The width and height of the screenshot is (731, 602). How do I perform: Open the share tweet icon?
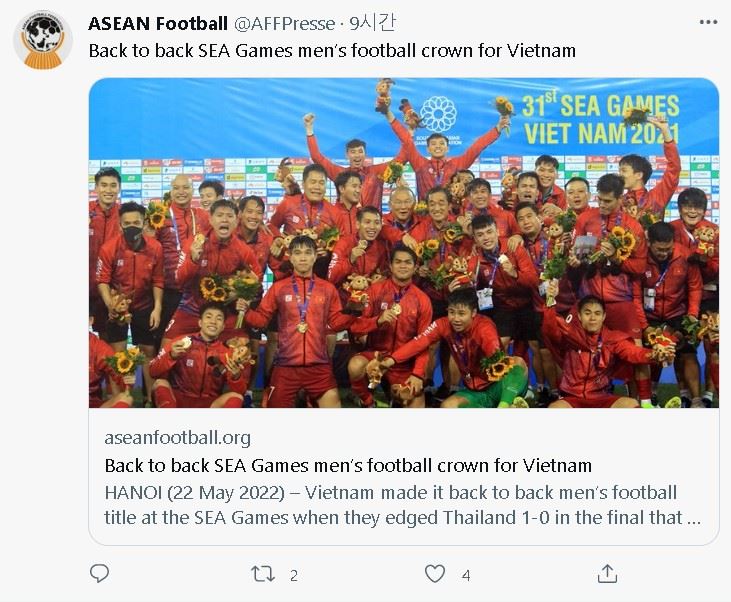(607, 574)
